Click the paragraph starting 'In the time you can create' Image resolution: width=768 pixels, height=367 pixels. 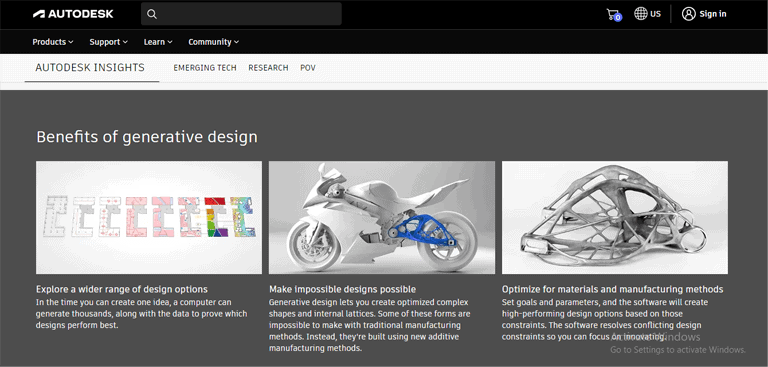pos(142,314)
